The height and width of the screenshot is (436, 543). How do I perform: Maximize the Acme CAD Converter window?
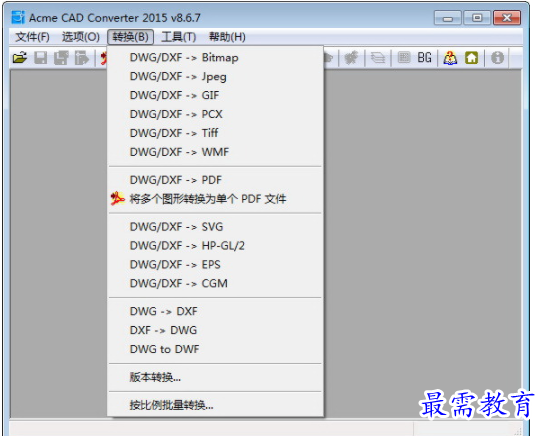tap(477, 18)
